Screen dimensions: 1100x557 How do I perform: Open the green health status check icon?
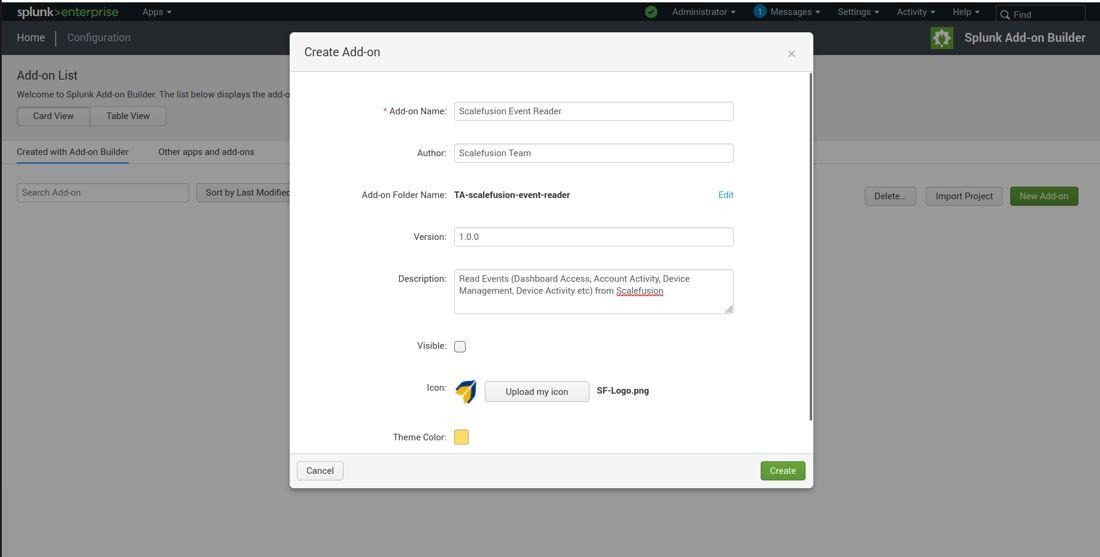point(651,12)
